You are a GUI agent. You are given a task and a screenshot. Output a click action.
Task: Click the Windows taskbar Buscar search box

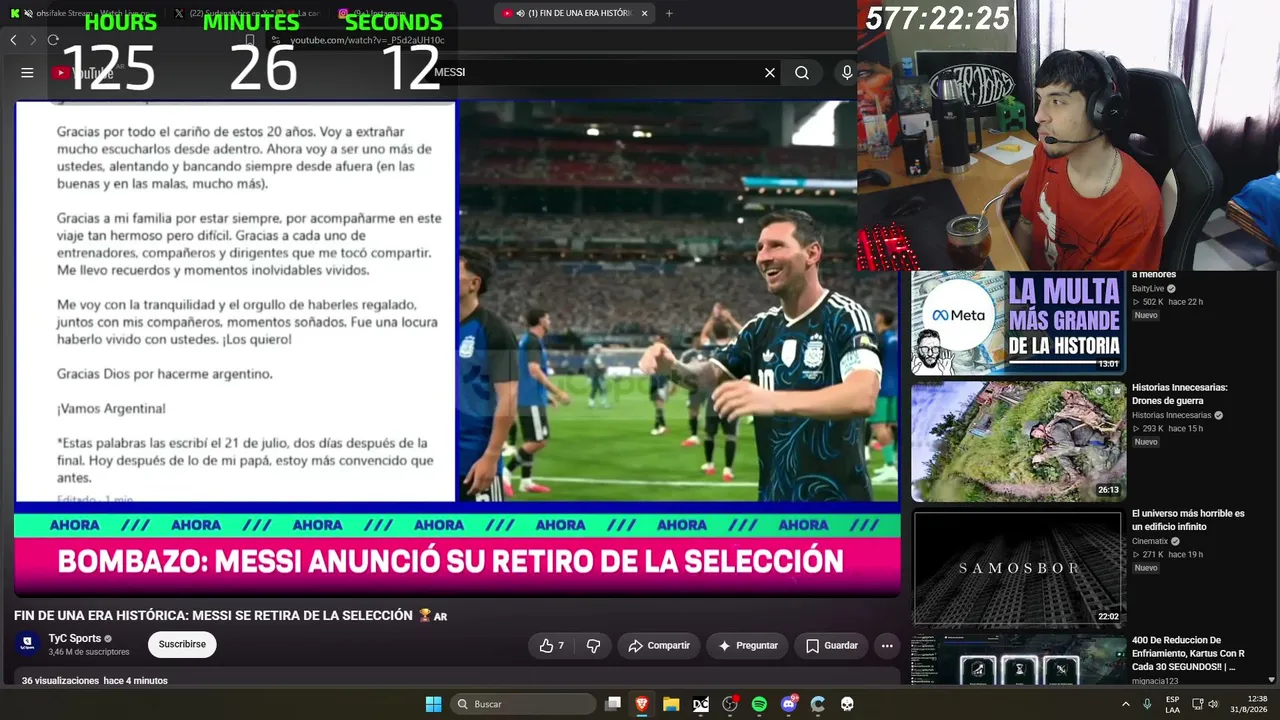(523, 704)
